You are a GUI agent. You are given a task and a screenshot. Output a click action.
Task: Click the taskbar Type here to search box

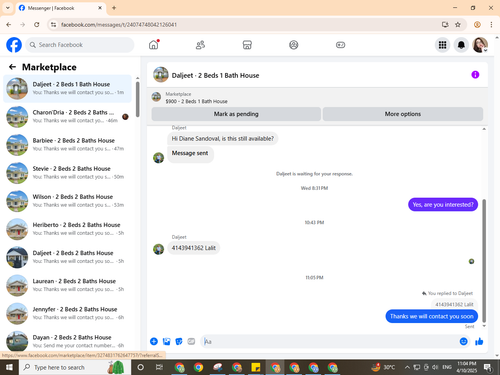[75, 367]
